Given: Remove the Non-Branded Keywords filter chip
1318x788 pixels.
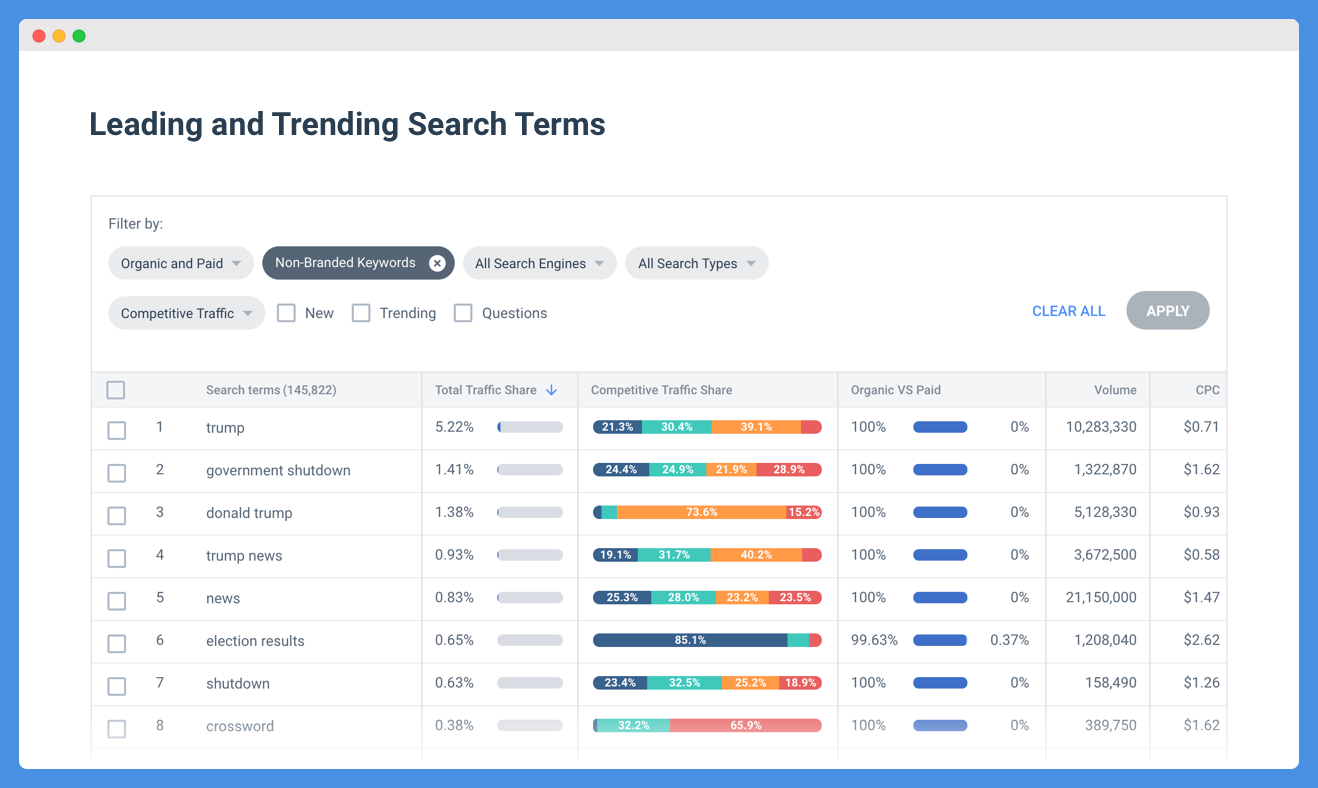Looking at the screenshot, I should pos(437,263).
